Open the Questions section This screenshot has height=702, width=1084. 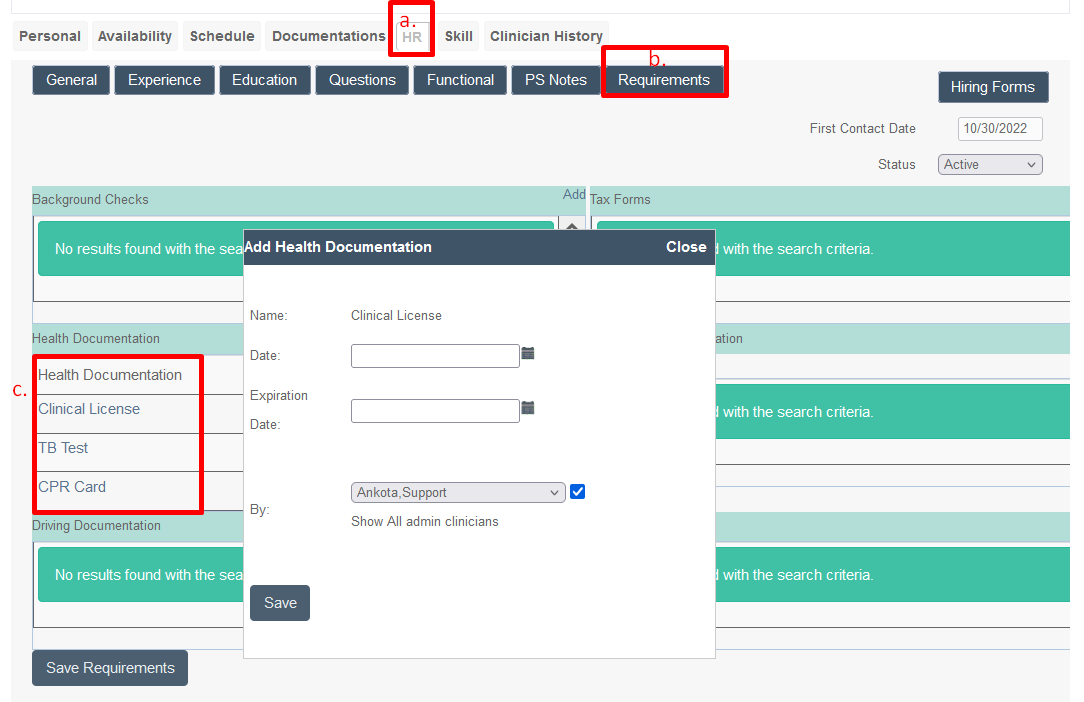point(362,80)
